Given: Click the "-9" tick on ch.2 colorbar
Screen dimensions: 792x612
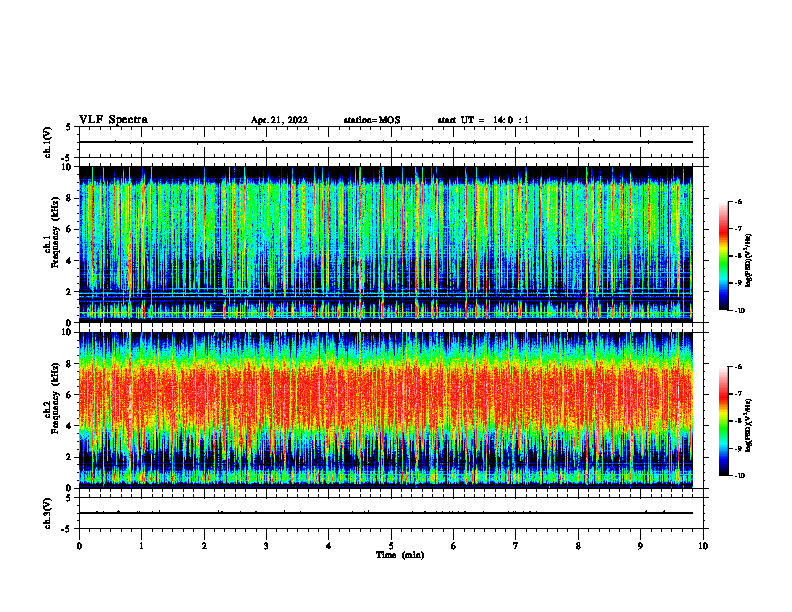Looking at the screenshot, I should click(x=738, y=448).
